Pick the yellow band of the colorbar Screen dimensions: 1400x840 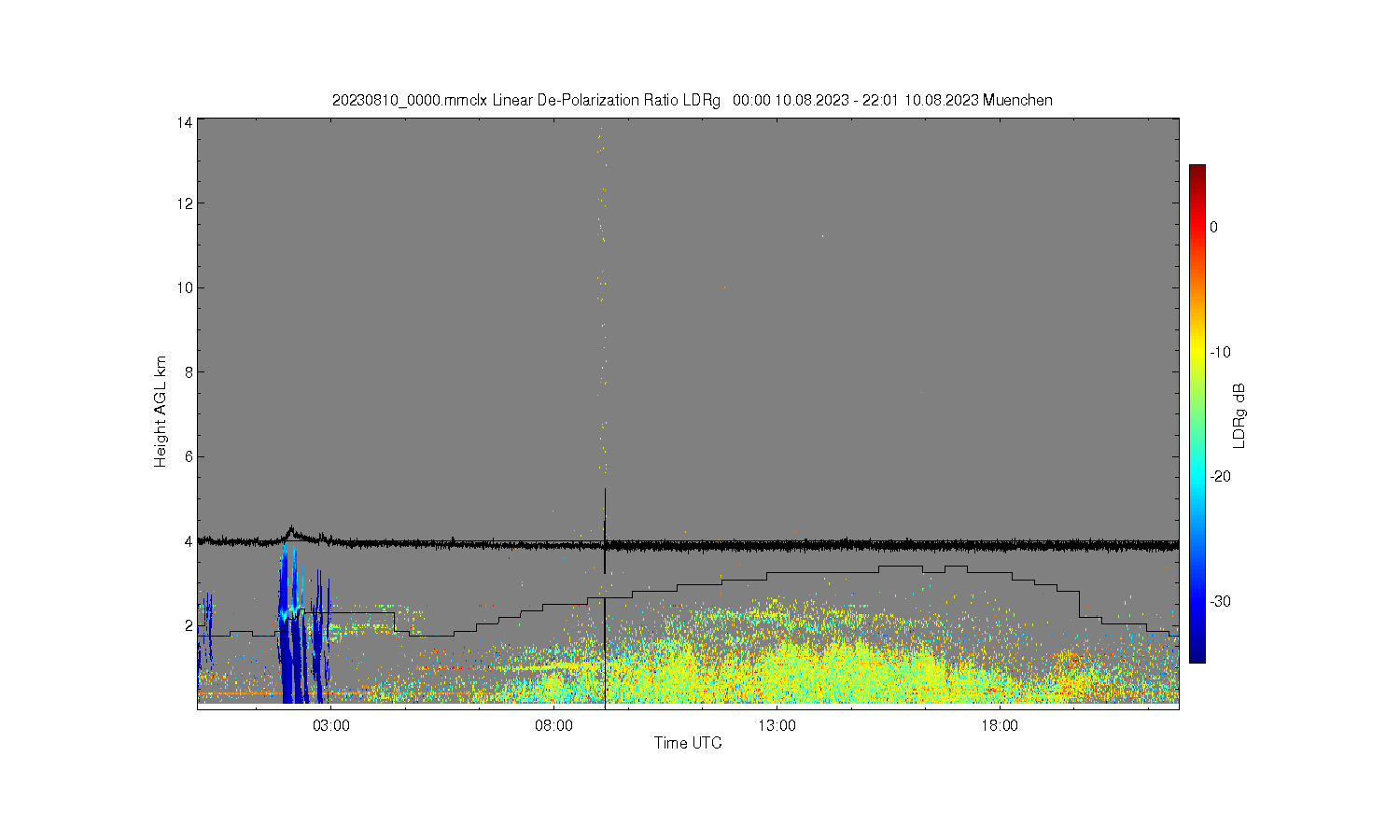tap(1197, 352)
